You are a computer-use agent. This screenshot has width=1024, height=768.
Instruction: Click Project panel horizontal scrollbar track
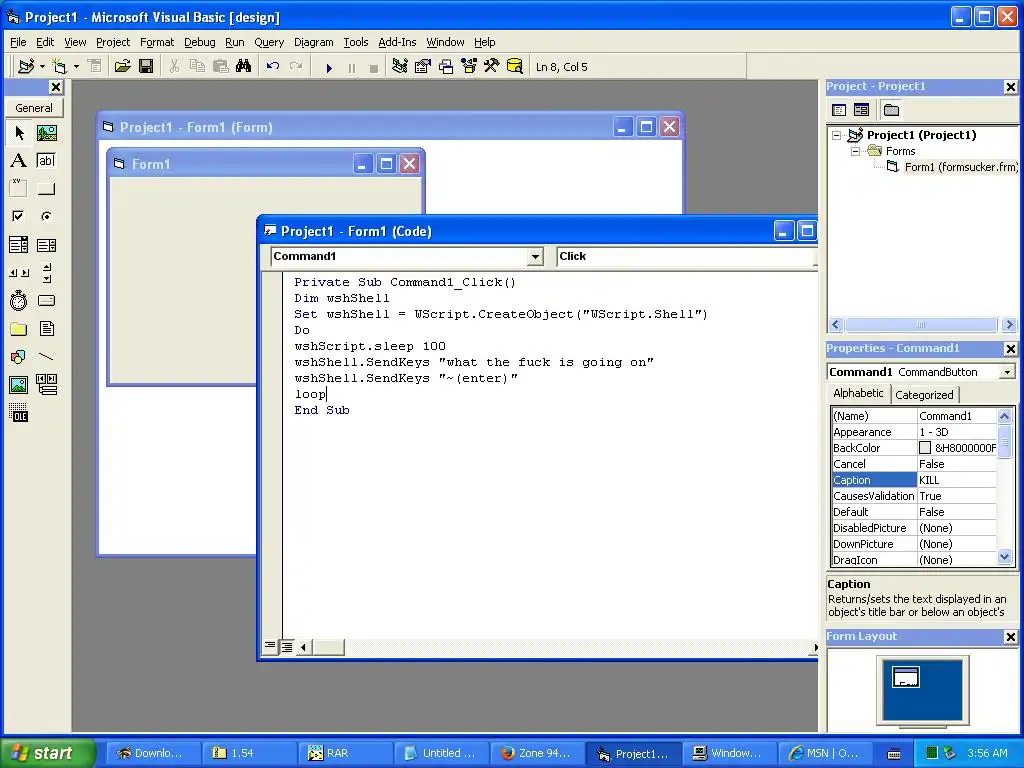click(x=922, y=325)
